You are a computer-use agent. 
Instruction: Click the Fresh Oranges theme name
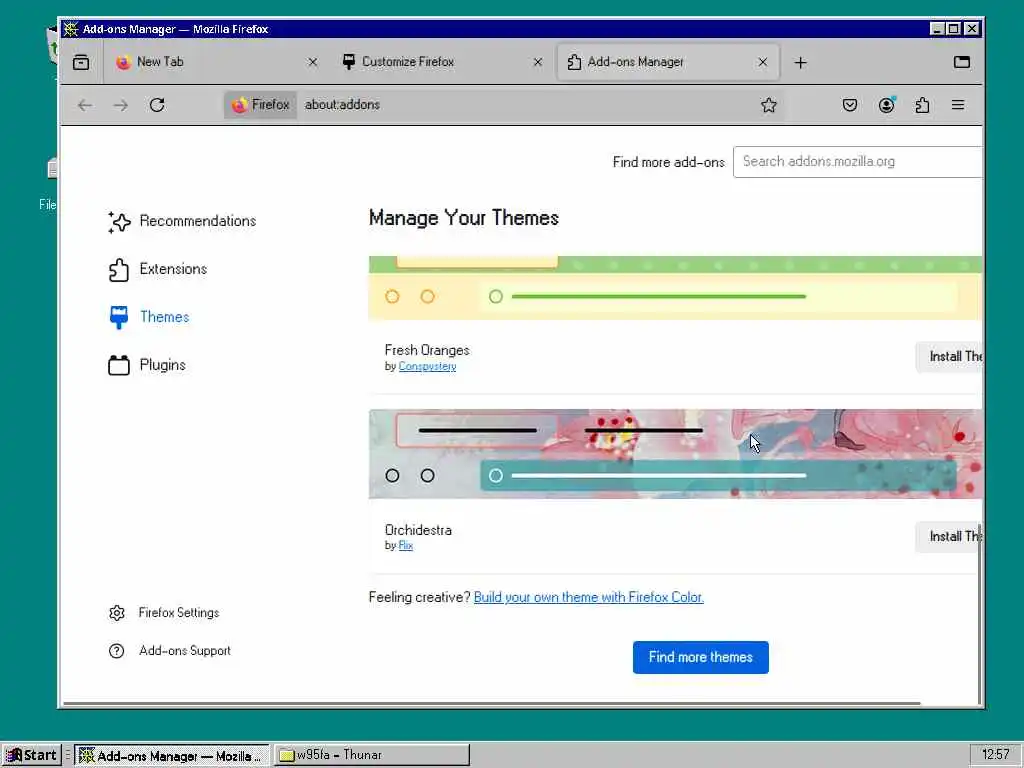click(427, 351)
